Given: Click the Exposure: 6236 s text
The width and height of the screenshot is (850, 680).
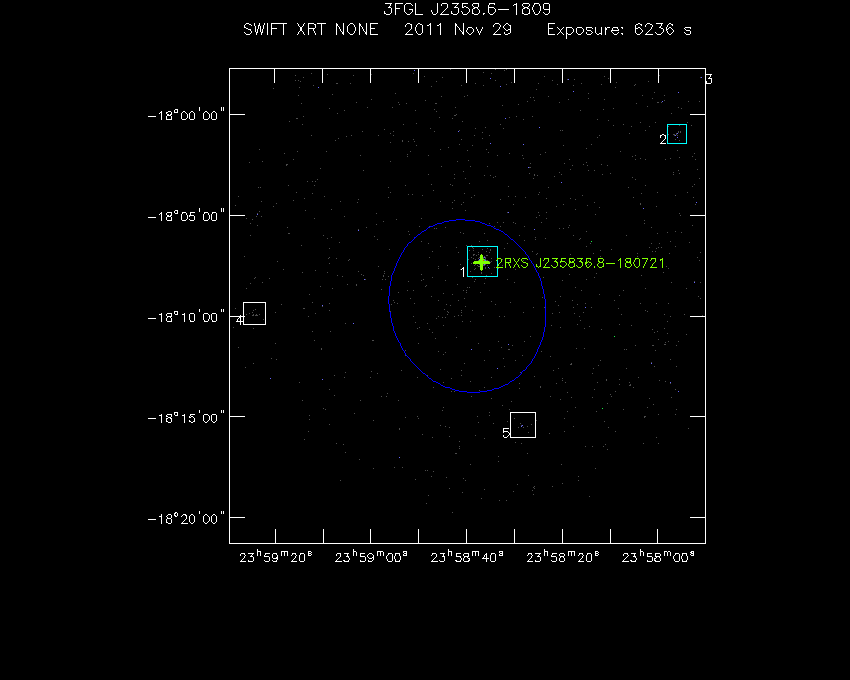Looking at the screenshot, I should point(619,29).
